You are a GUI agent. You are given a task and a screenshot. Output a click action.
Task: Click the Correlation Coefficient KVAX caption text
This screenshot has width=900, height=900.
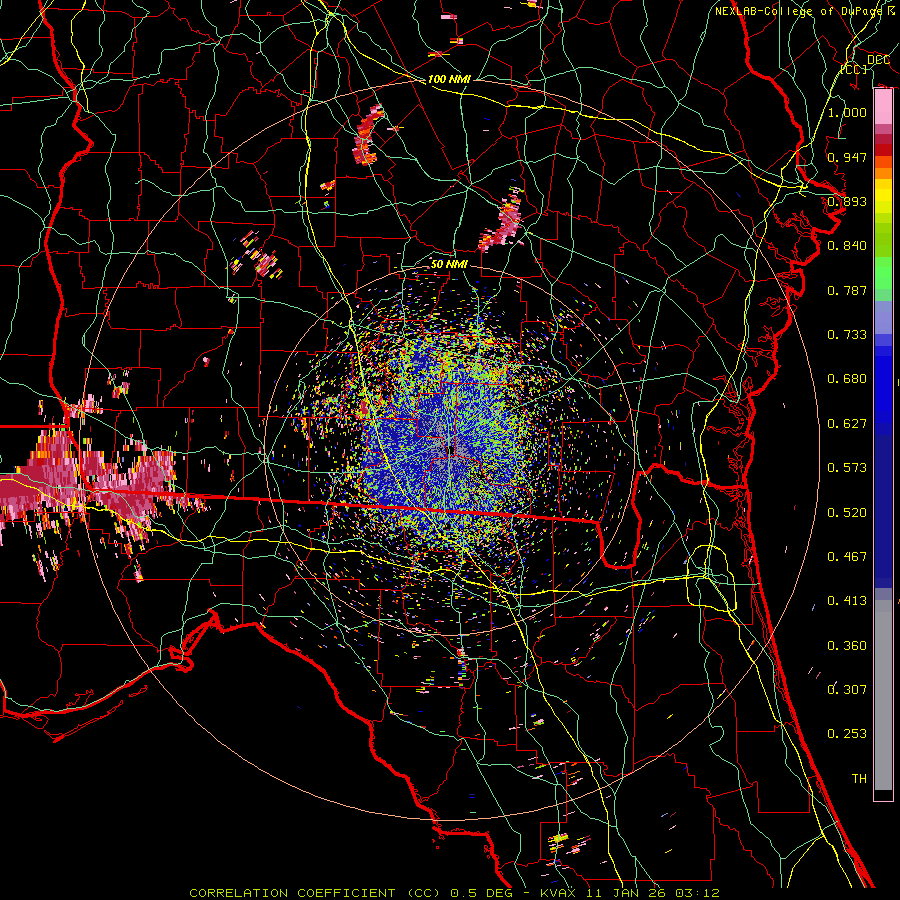[454, 893]
